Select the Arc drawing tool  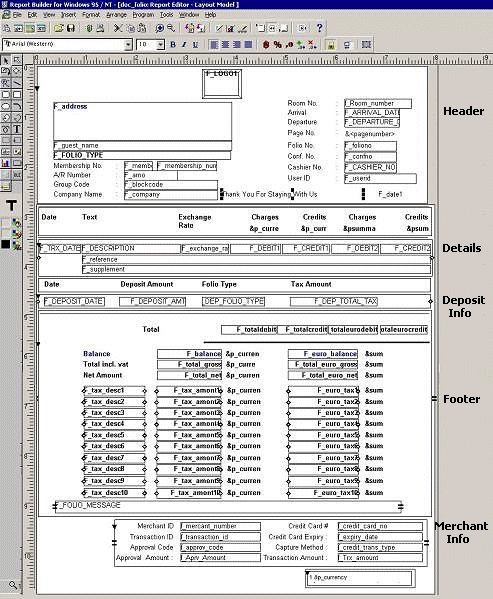point(17,106)
